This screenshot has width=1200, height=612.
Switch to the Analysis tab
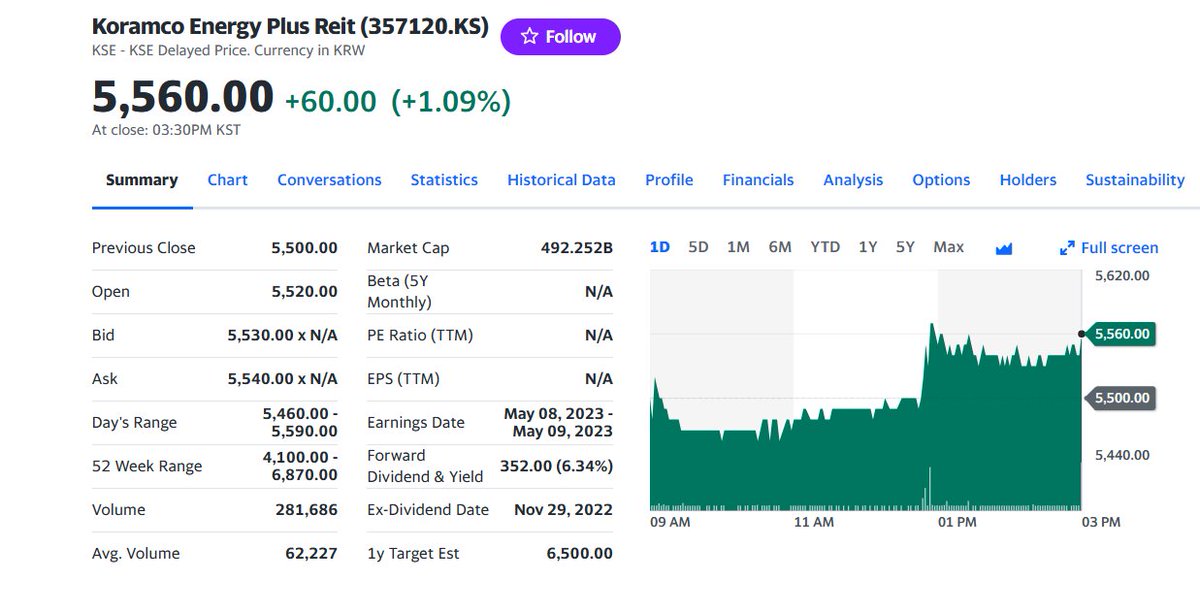[853, 180]
